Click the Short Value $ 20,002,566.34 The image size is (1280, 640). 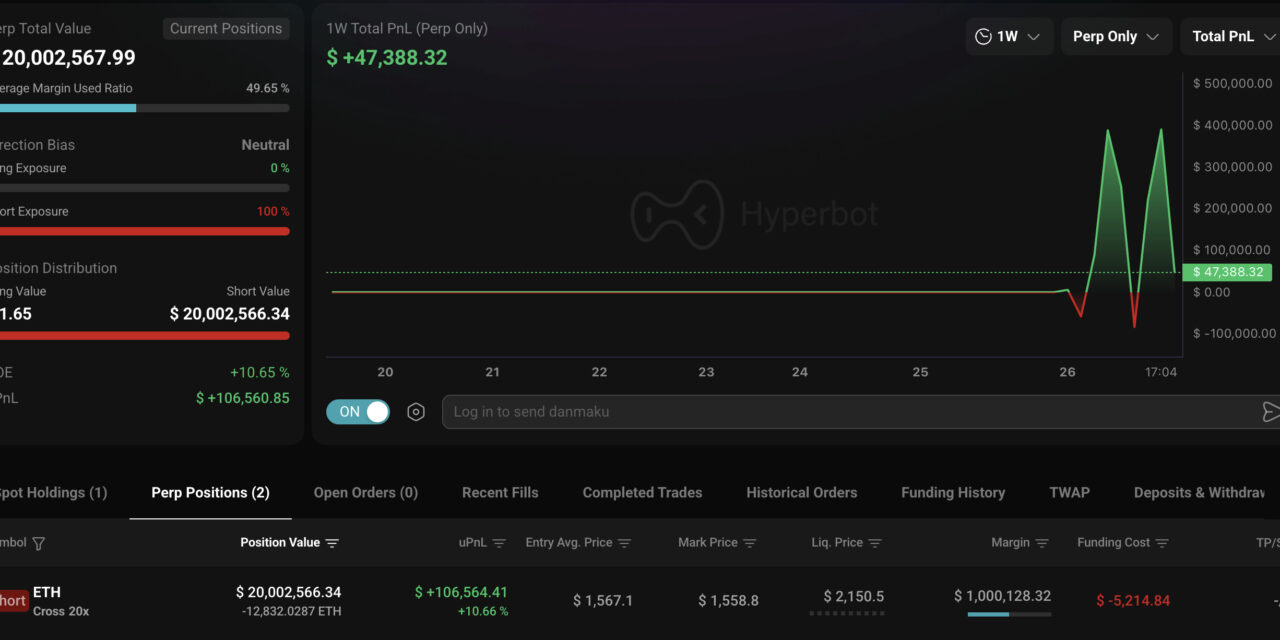[230, 314]
